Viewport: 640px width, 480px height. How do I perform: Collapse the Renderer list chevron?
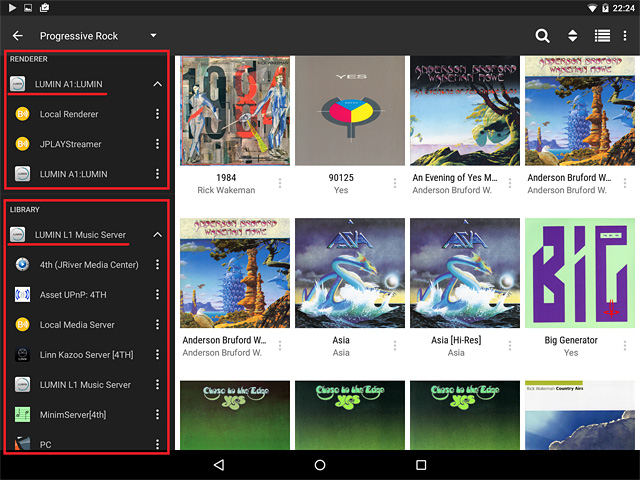click(157, 84)
